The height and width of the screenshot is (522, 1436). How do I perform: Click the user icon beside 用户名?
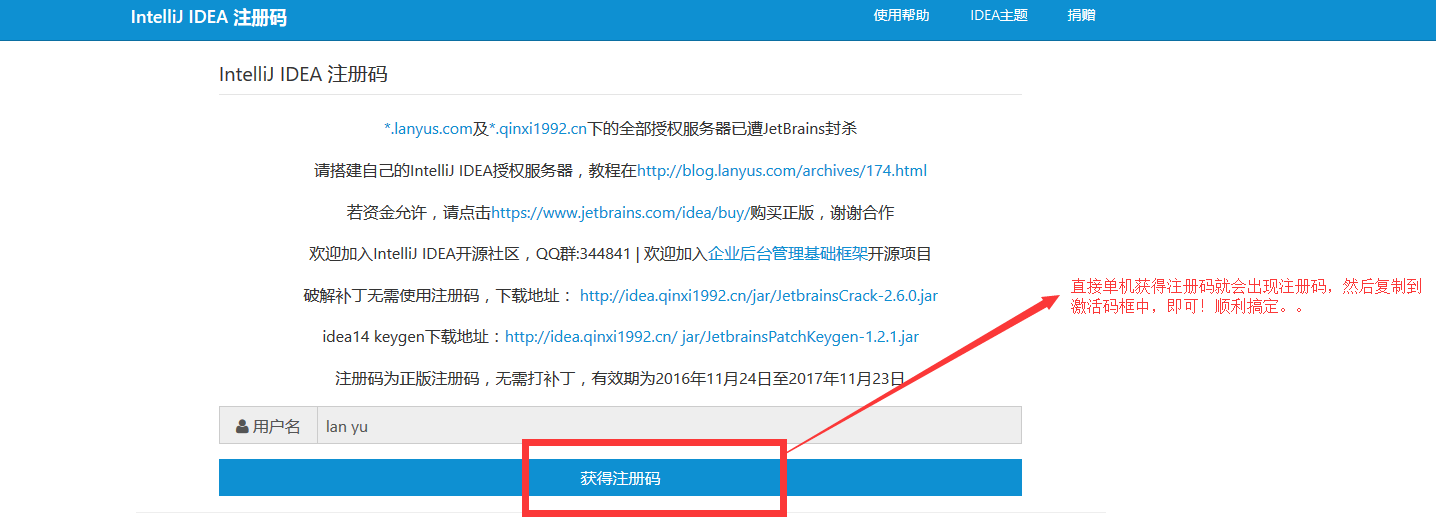click(x=242, y=426)
